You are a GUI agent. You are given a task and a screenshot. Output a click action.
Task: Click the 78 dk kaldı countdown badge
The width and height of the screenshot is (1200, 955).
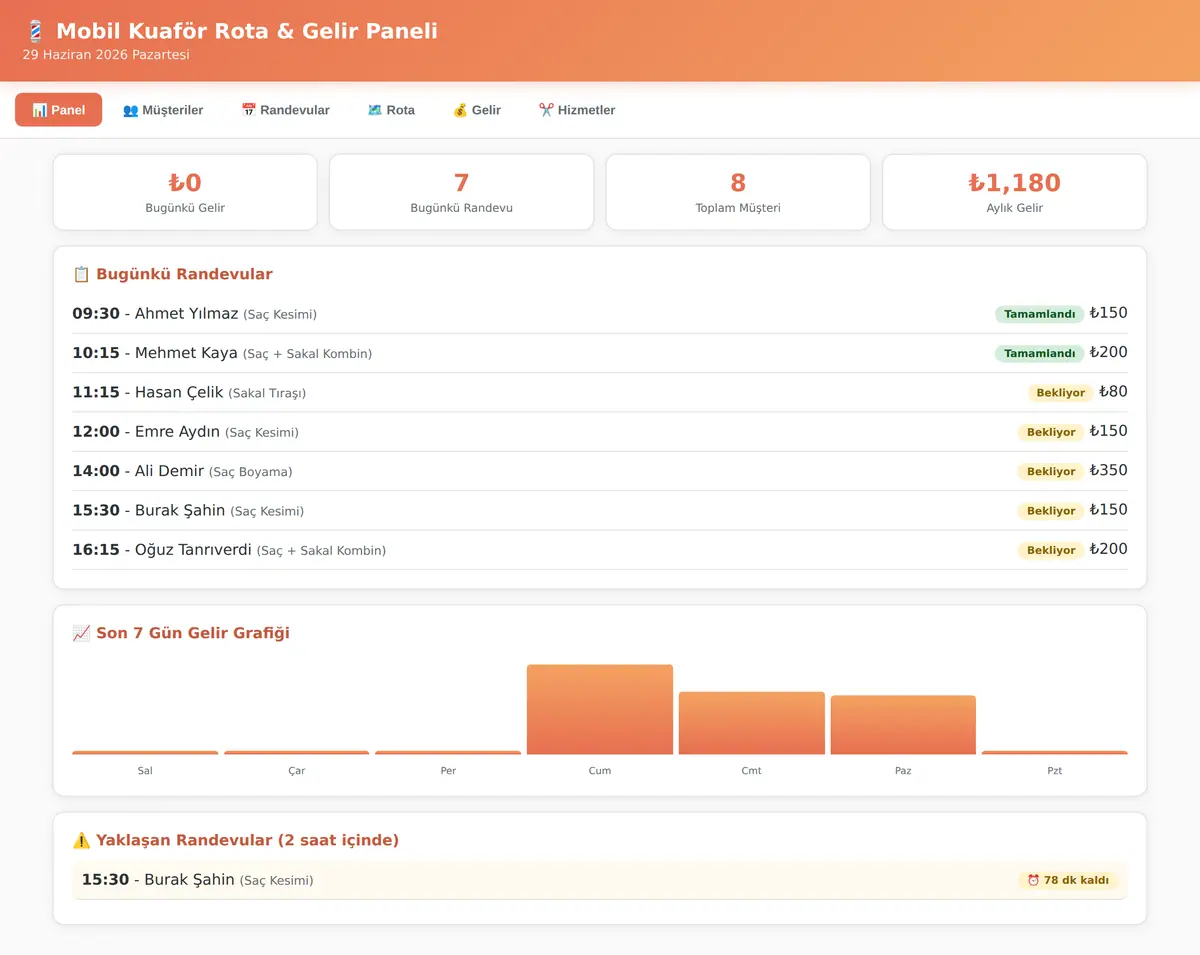[1068, 880]
